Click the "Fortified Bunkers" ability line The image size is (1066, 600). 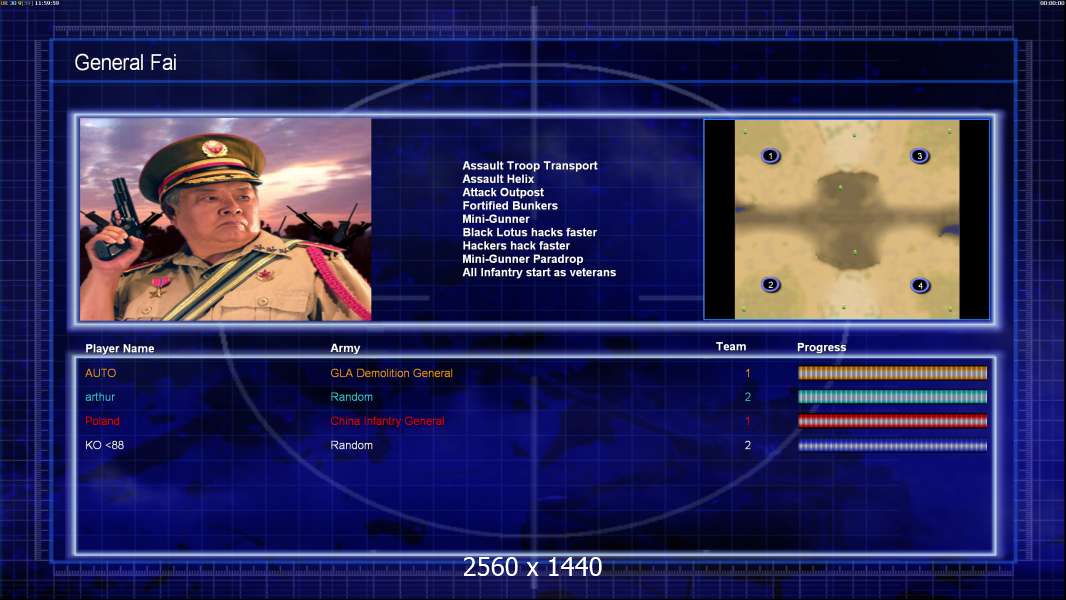point(510,206)
